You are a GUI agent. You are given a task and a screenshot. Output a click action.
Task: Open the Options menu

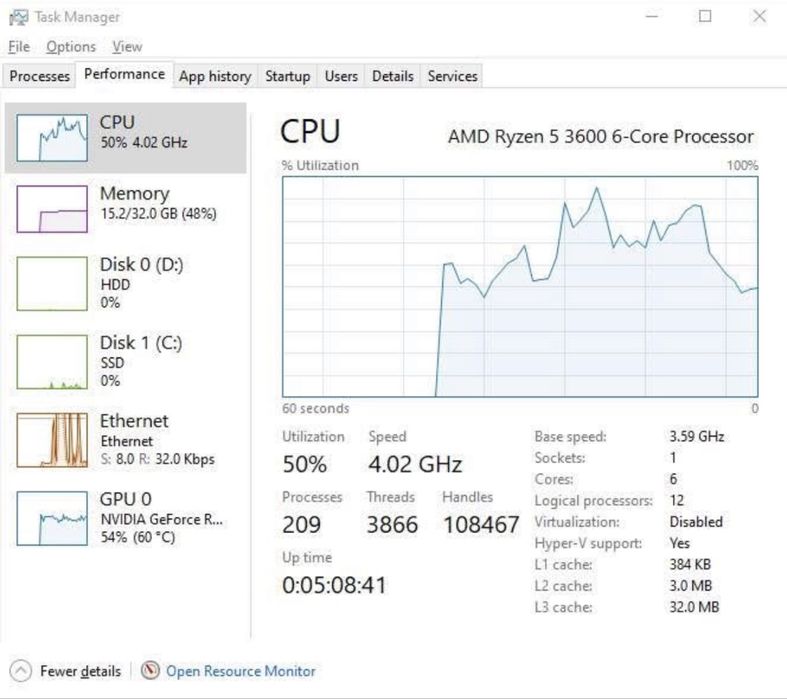pos(71,47)
